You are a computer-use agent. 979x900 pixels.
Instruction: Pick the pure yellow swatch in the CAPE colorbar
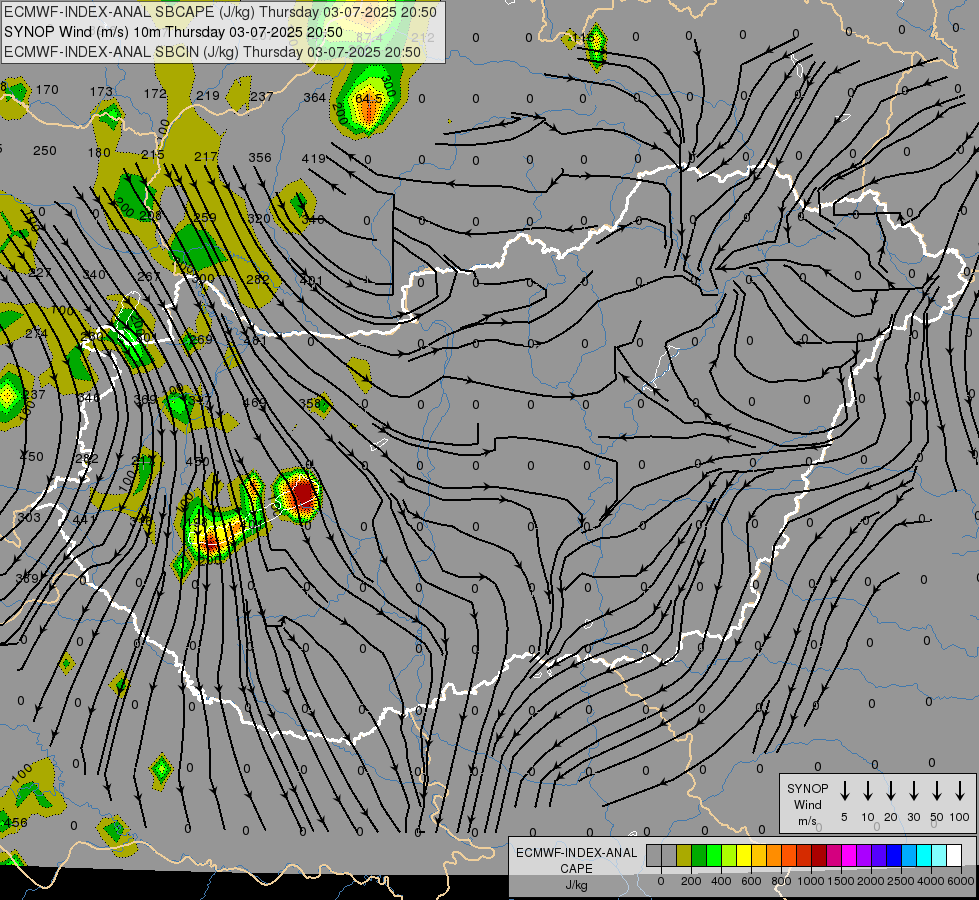pyautogui.click(x=744, y=855)
